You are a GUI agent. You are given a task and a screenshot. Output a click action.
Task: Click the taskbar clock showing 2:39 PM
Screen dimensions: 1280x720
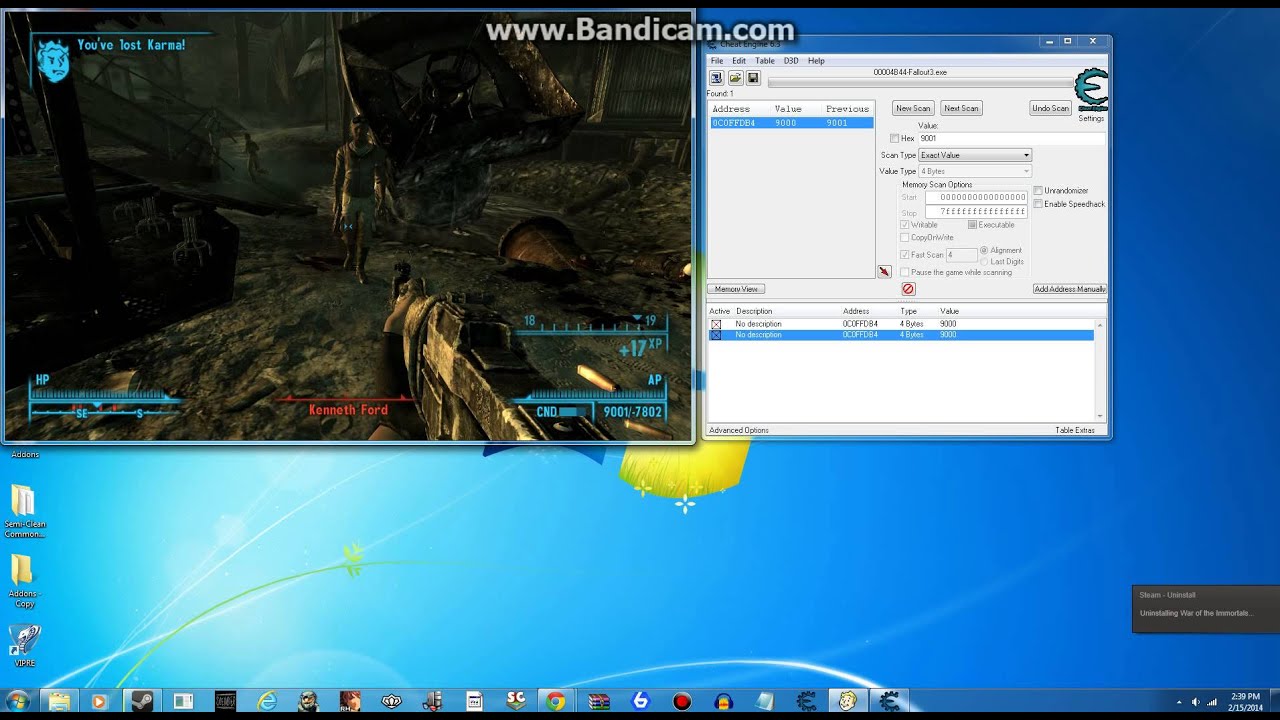(1245, 701)
